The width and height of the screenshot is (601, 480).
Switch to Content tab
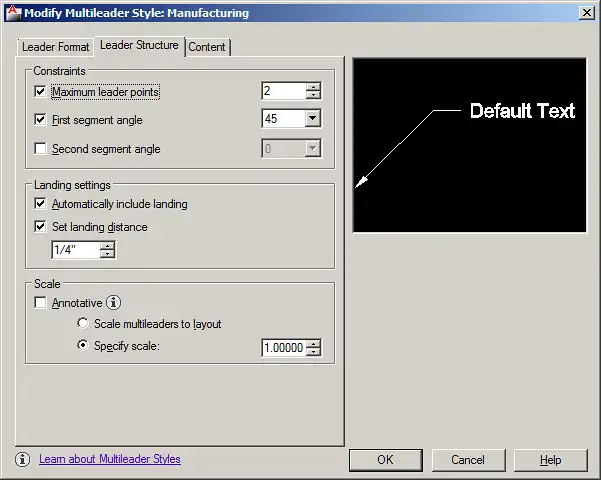(x=207, y=47)
